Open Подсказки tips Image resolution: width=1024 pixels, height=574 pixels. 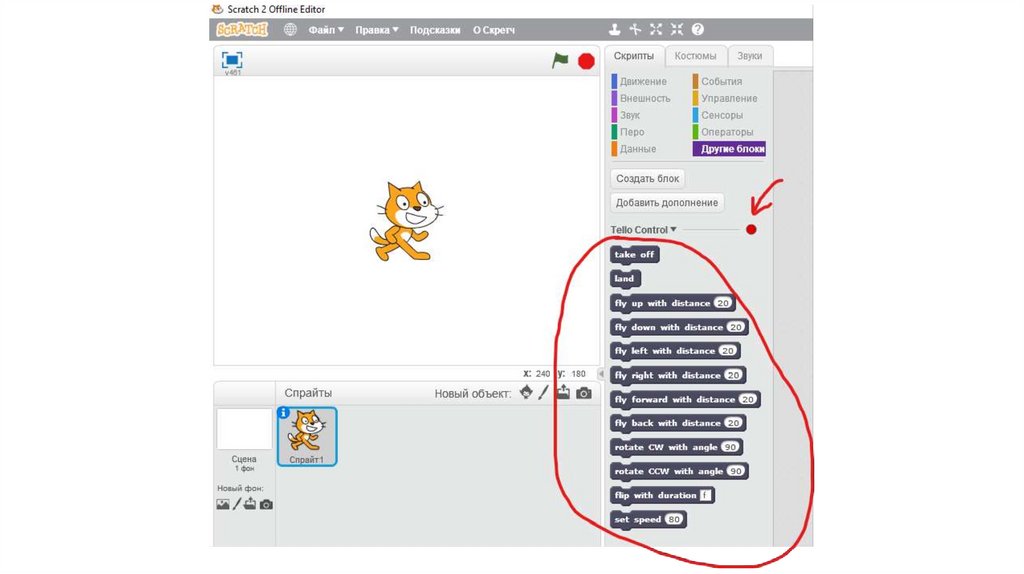click(x=435, y=30)
